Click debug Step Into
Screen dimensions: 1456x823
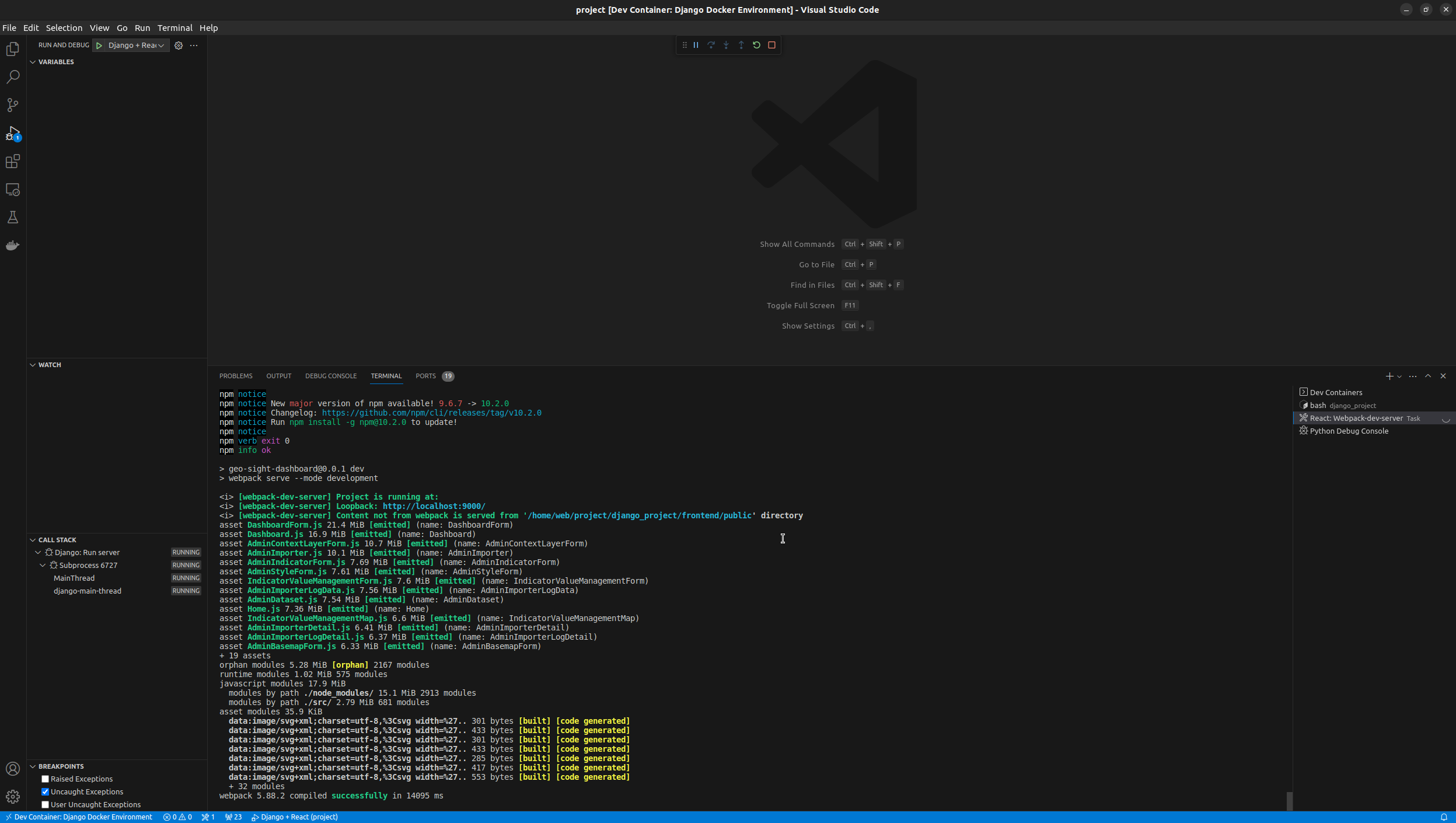click(x=727, y=45)
